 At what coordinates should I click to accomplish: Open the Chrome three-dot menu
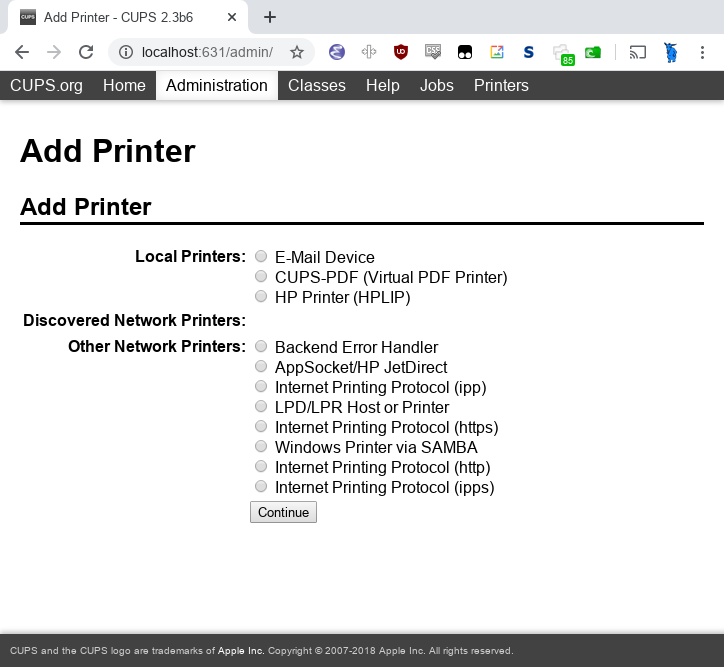702,52
